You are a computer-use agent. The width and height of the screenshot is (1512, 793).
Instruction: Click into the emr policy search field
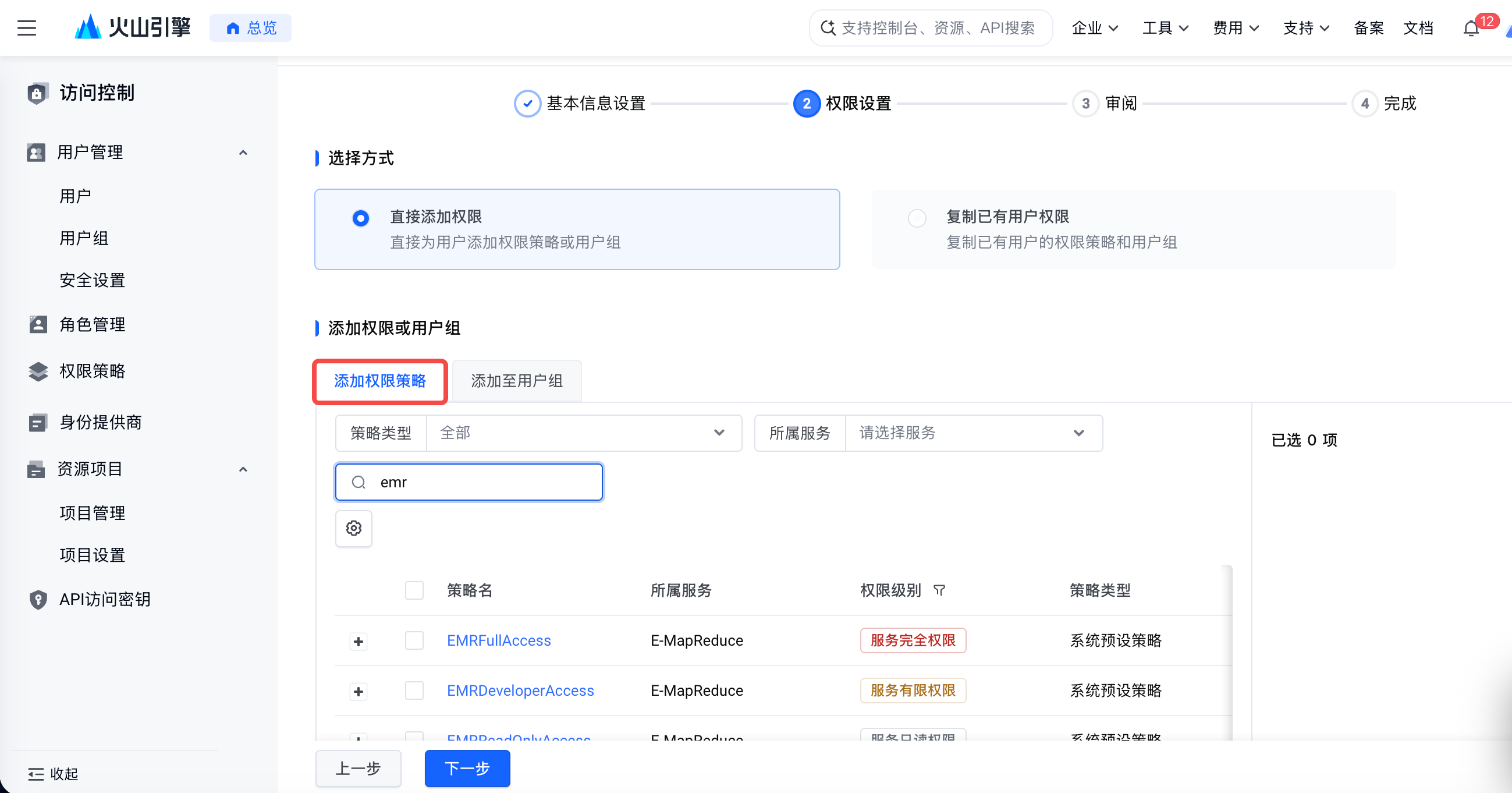(469, 482)
